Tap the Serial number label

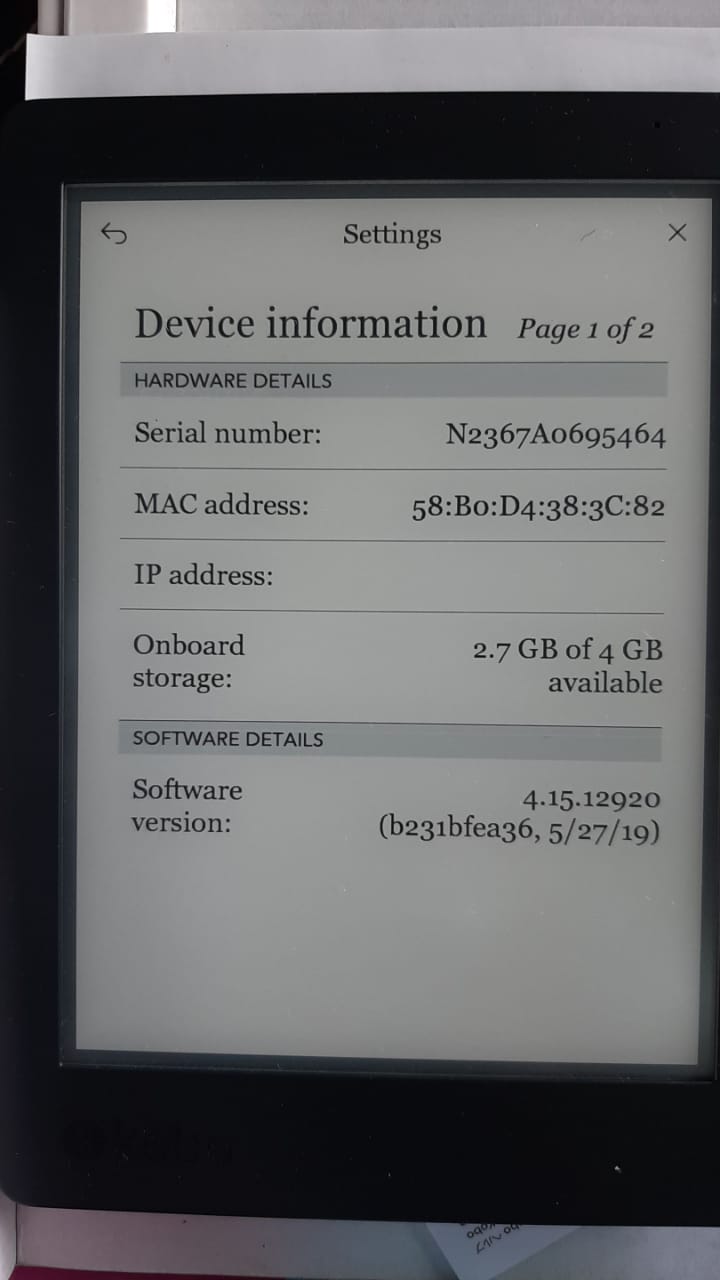pos(228,434)
